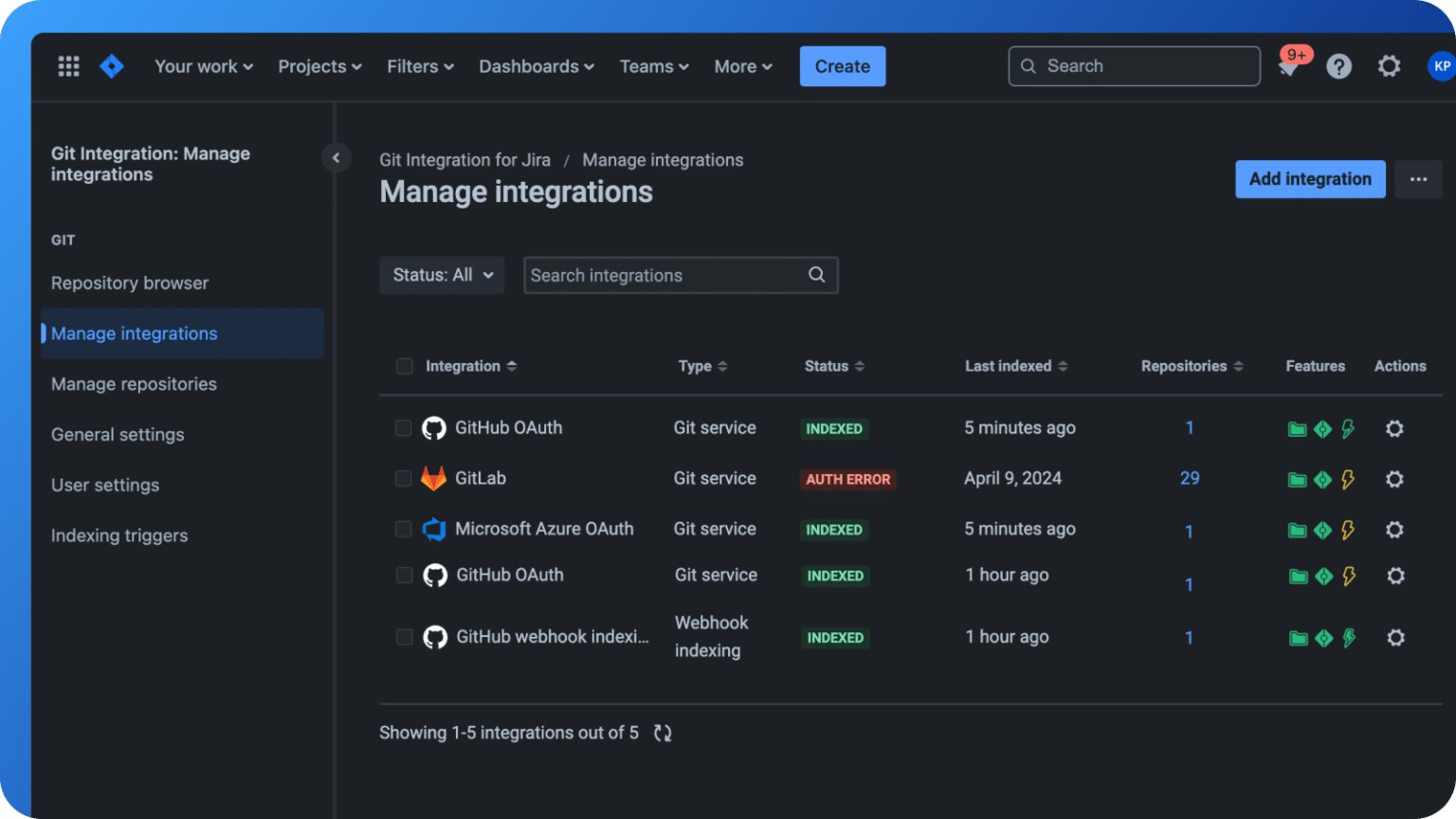Go to Manage repositories in sidebar
The height and width of the screenshot is (819, 1456).
[x=134, y=384]
